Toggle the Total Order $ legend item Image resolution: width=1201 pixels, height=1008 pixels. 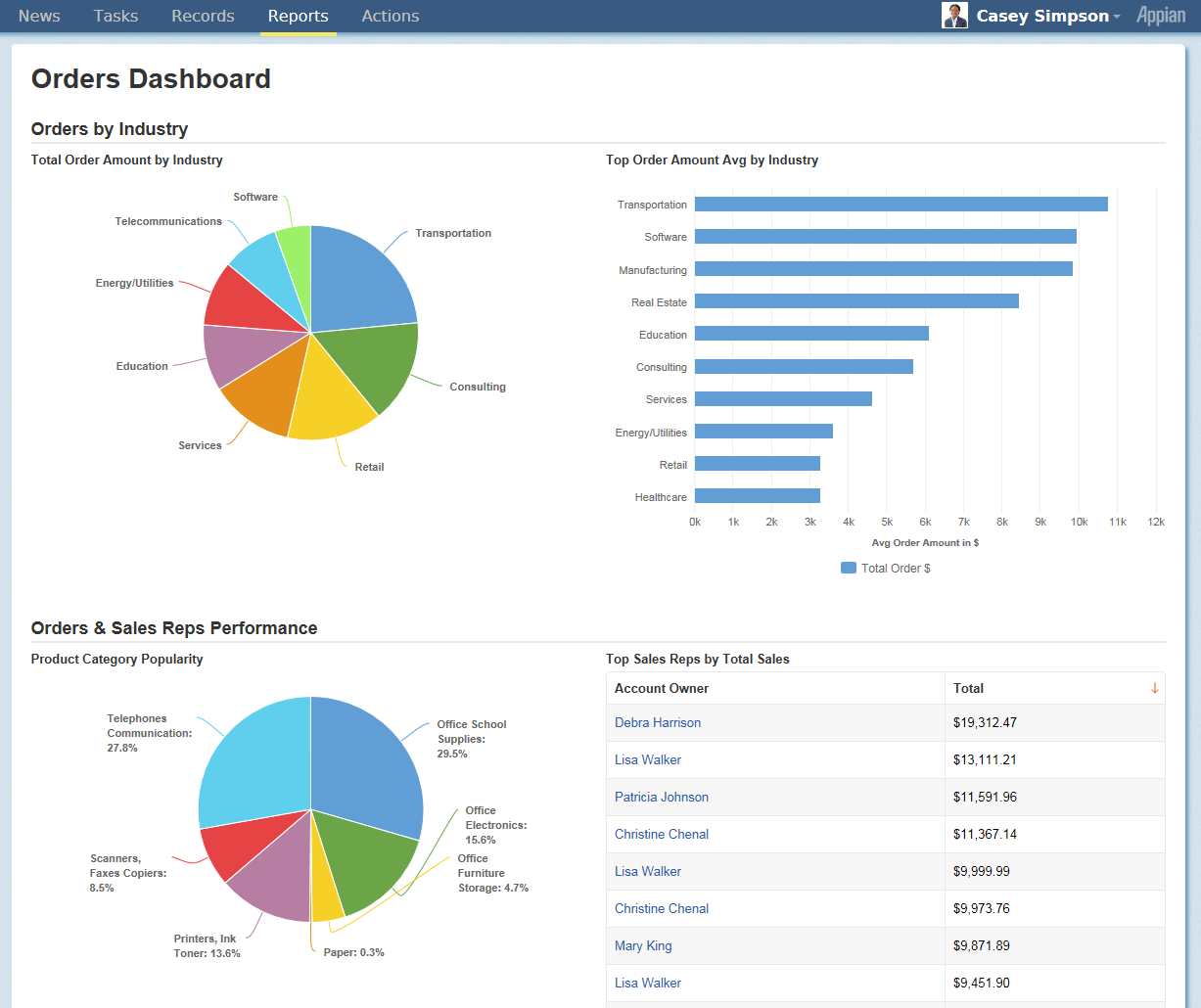[886, 569]
